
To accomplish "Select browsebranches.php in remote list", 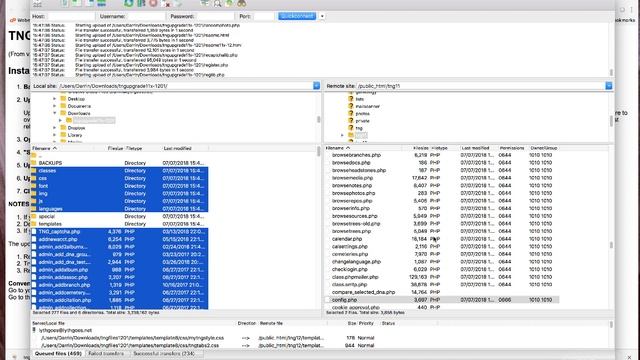I will click(442, 155).
